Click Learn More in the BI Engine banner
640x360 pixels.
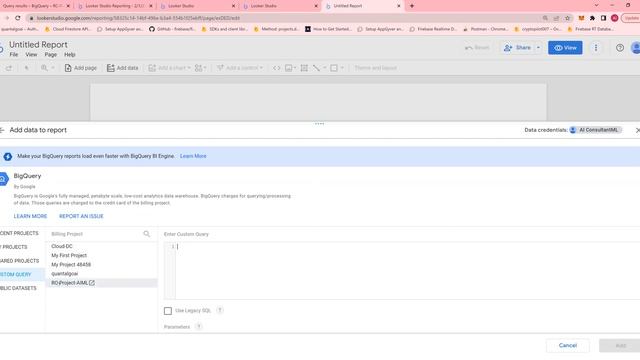[193, 156]
